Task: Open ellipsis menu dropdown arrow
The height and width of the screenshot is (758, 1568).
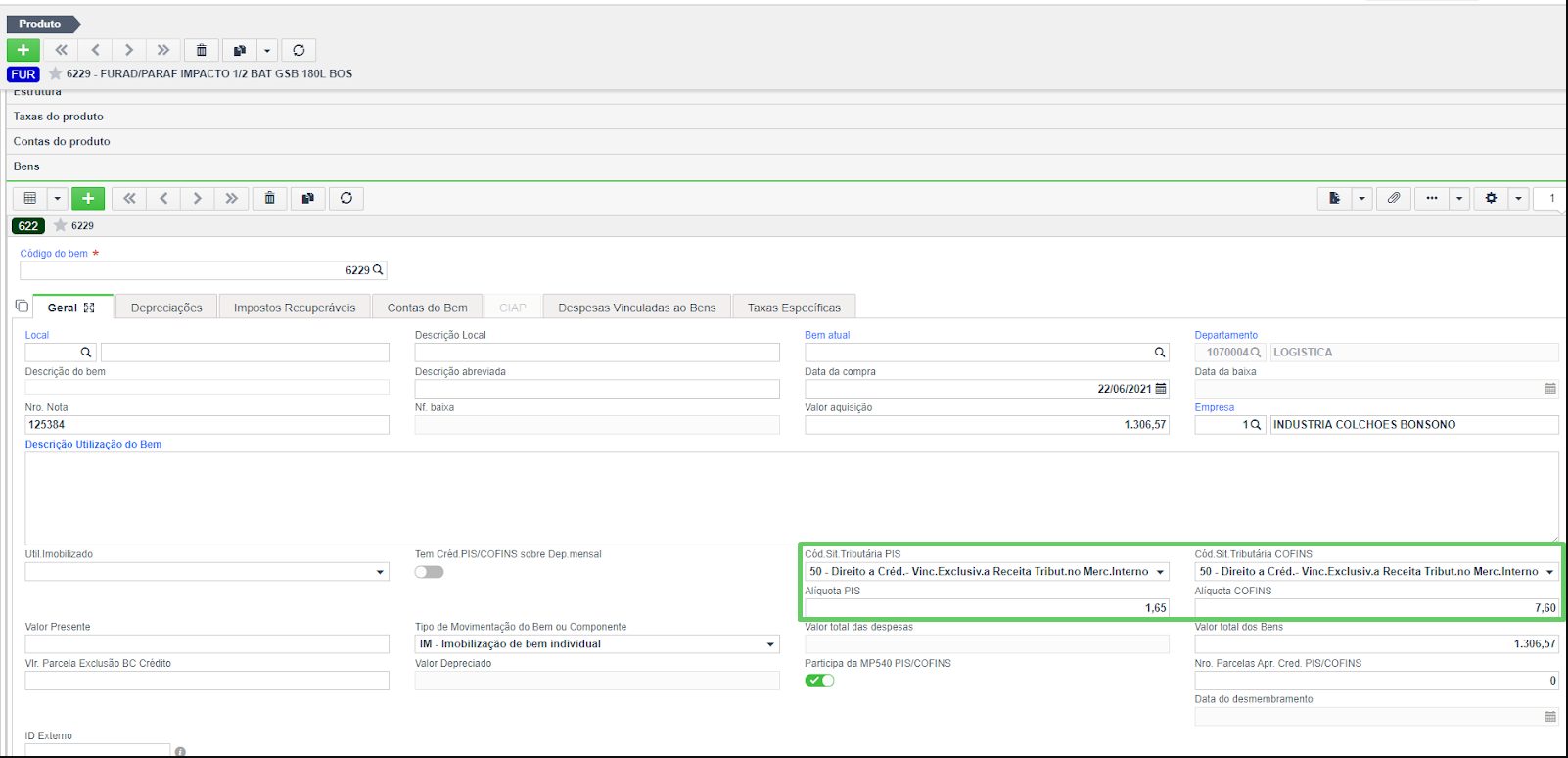Action: coord(1459,198)
